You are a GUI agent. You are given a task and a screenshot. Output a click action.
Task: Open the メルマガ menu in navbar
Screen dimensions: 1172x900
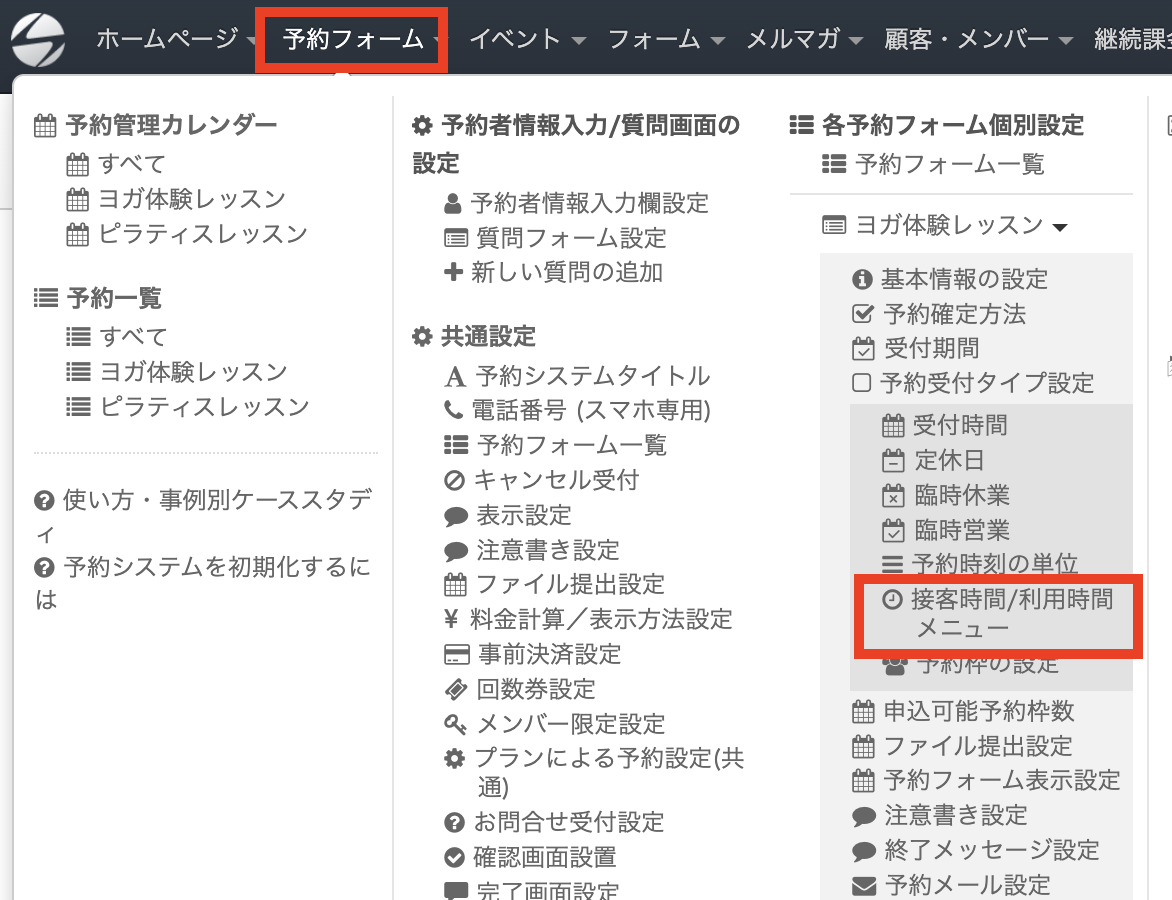(x=804, y=40)
